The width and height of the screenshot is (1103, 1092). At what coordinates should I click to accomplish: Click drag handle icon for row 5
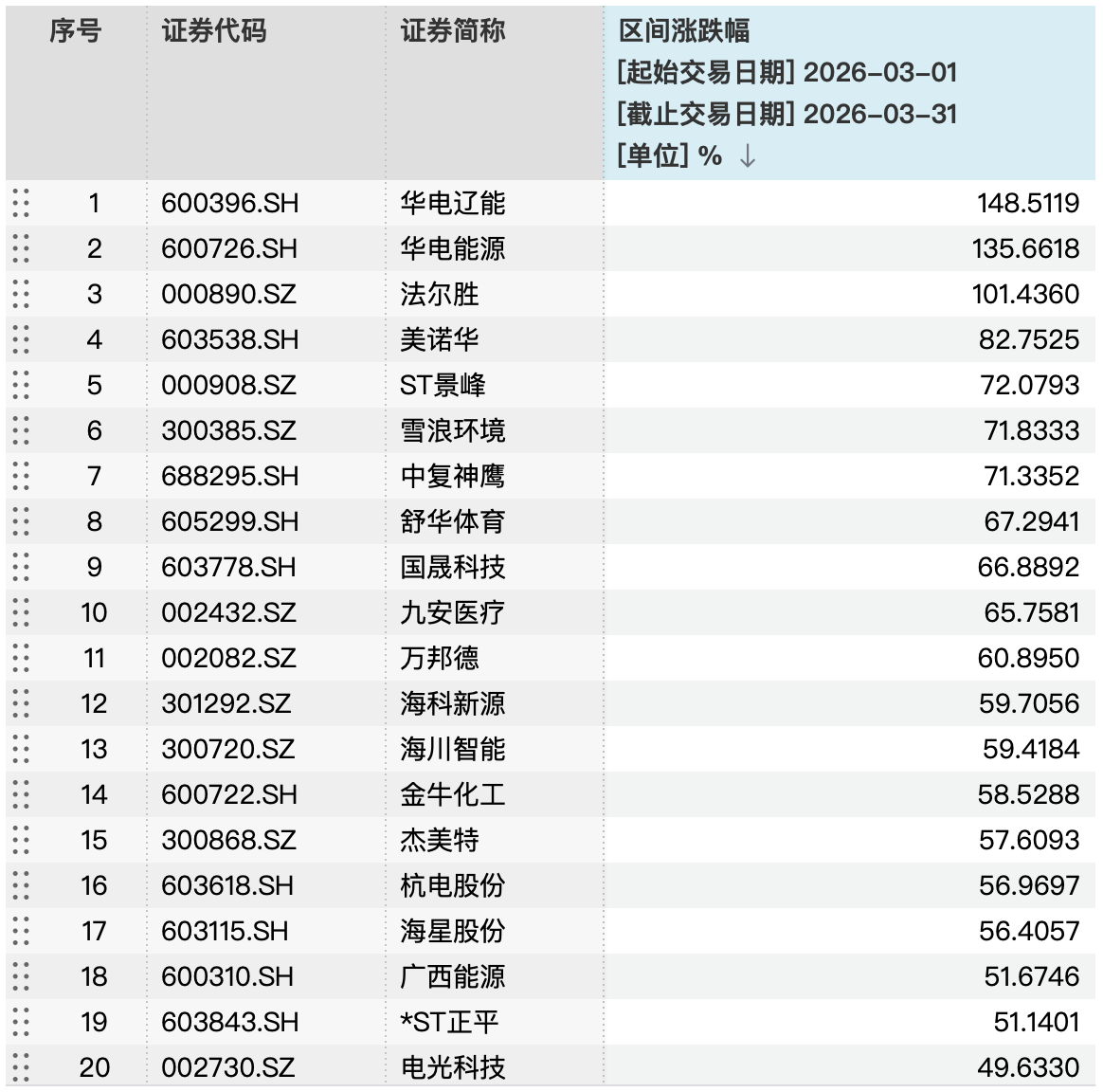[21, 385]
